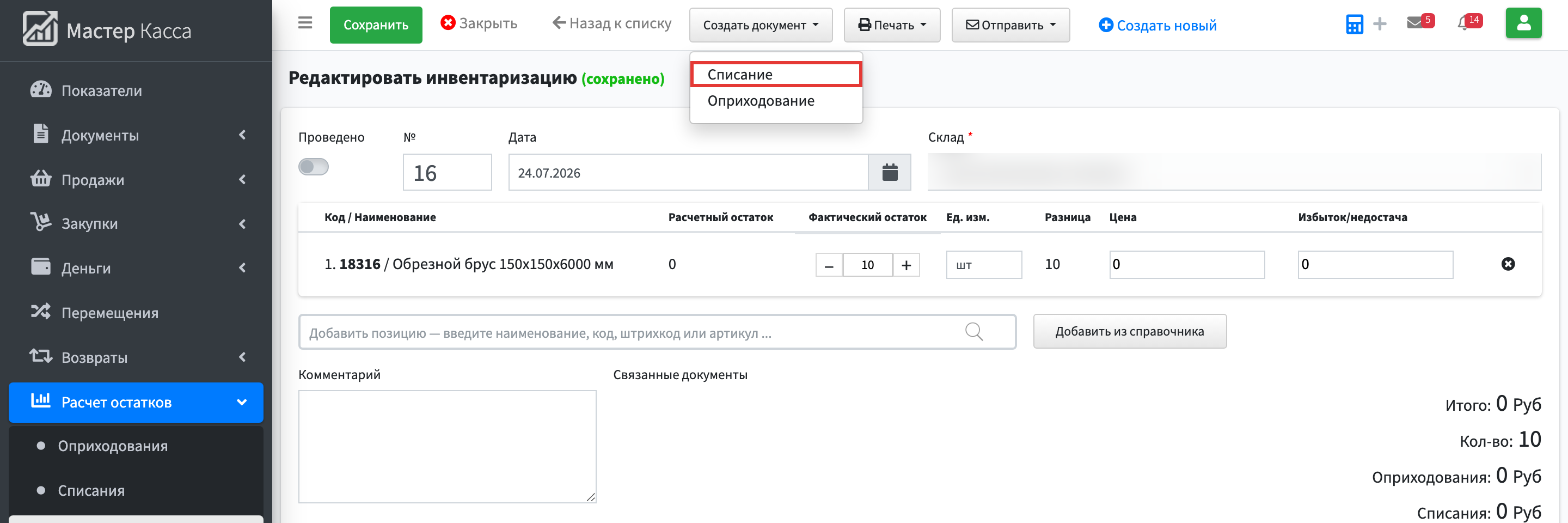Focus the Добавить позицию search field
Screen dimensions: 1568x523
(x=657, y=332)
